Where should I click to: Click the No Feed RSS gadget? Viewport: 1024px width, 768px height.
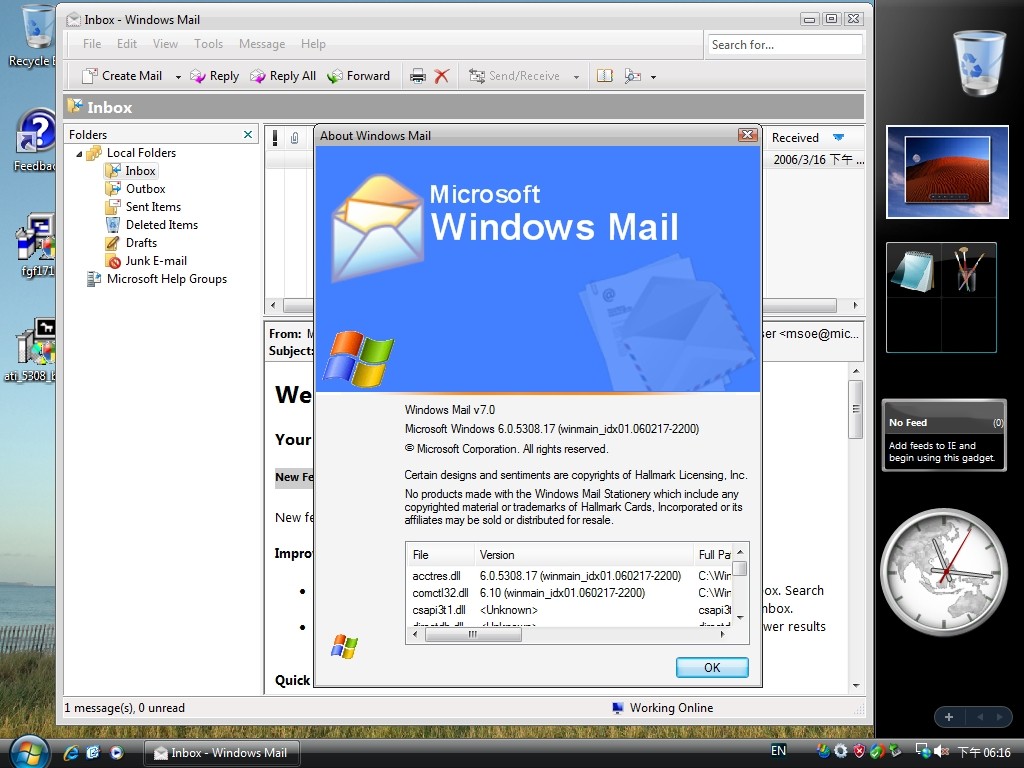[x=944, y=436]
